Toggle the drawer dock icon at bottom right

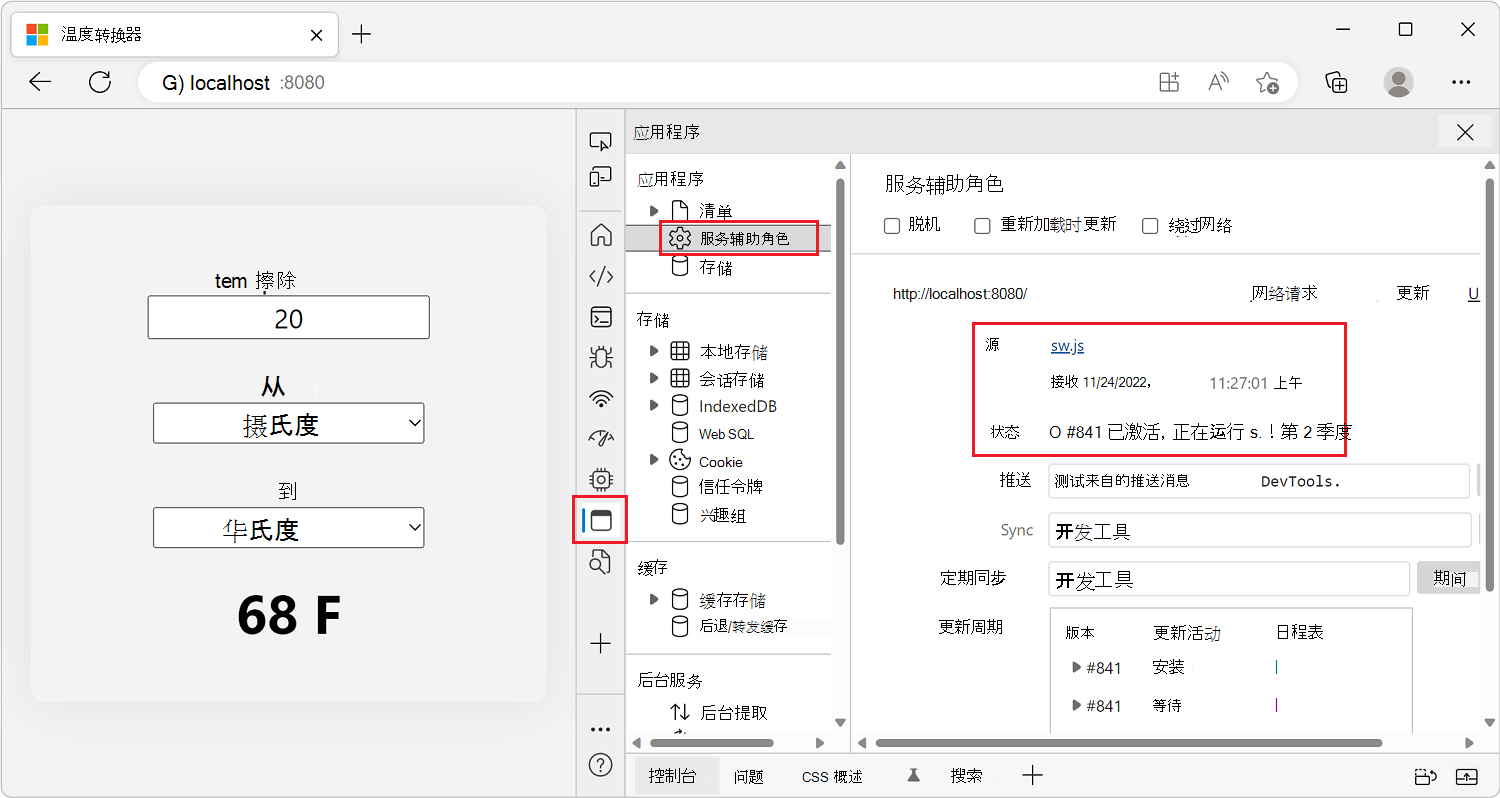point(1425,776)
